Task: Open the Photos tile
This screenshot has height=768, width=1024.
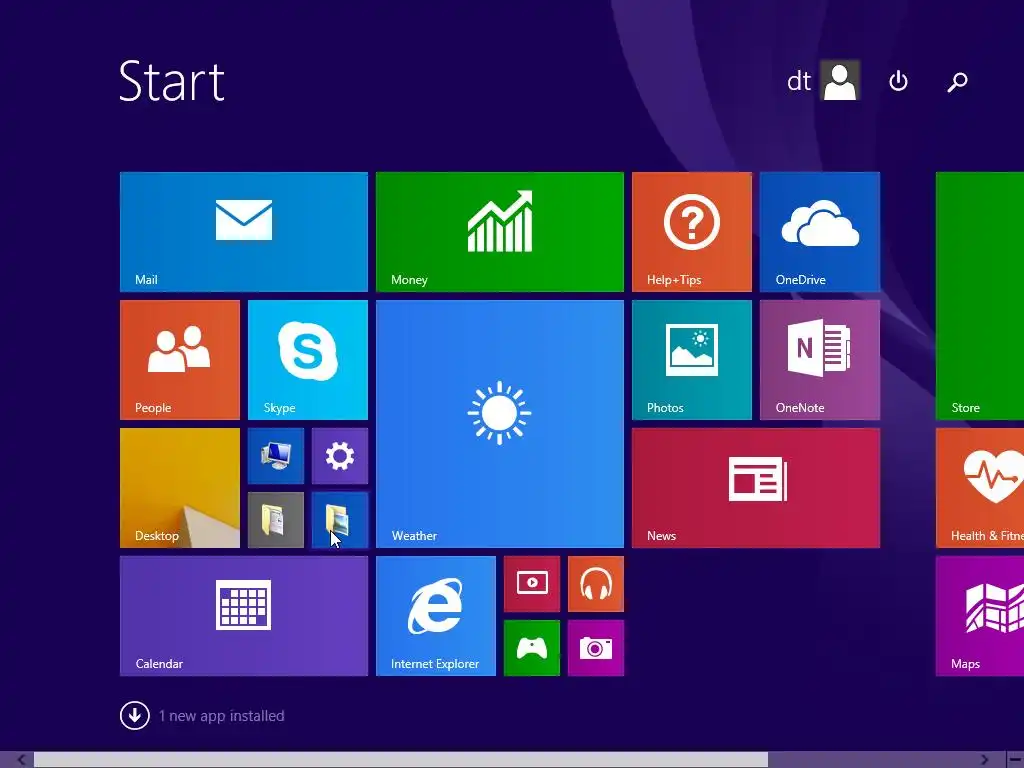Action: [692, 360]
